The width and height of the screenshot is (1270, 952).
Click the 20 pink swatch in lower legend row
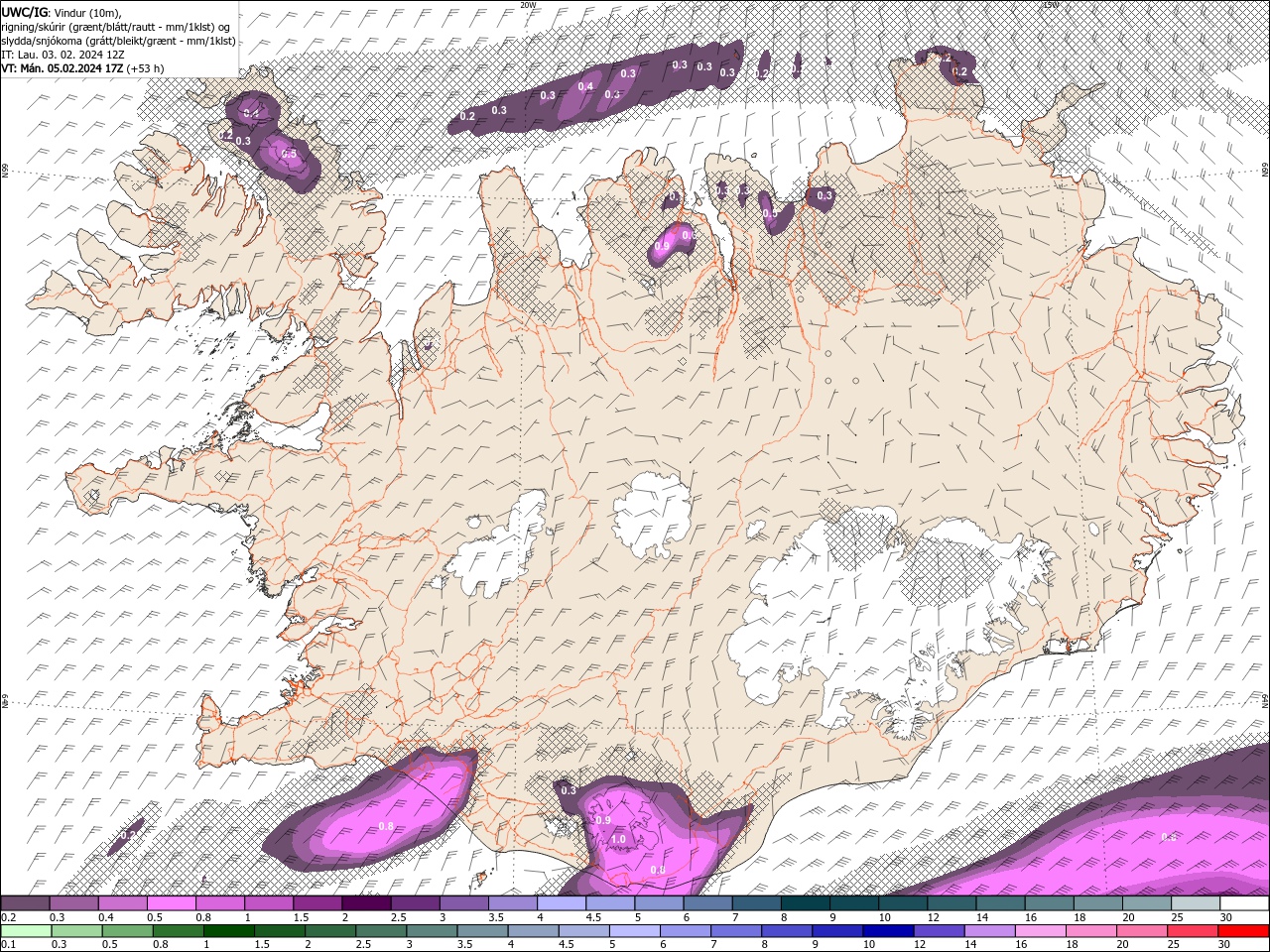pyautogui.click(x=1141, y=931)
